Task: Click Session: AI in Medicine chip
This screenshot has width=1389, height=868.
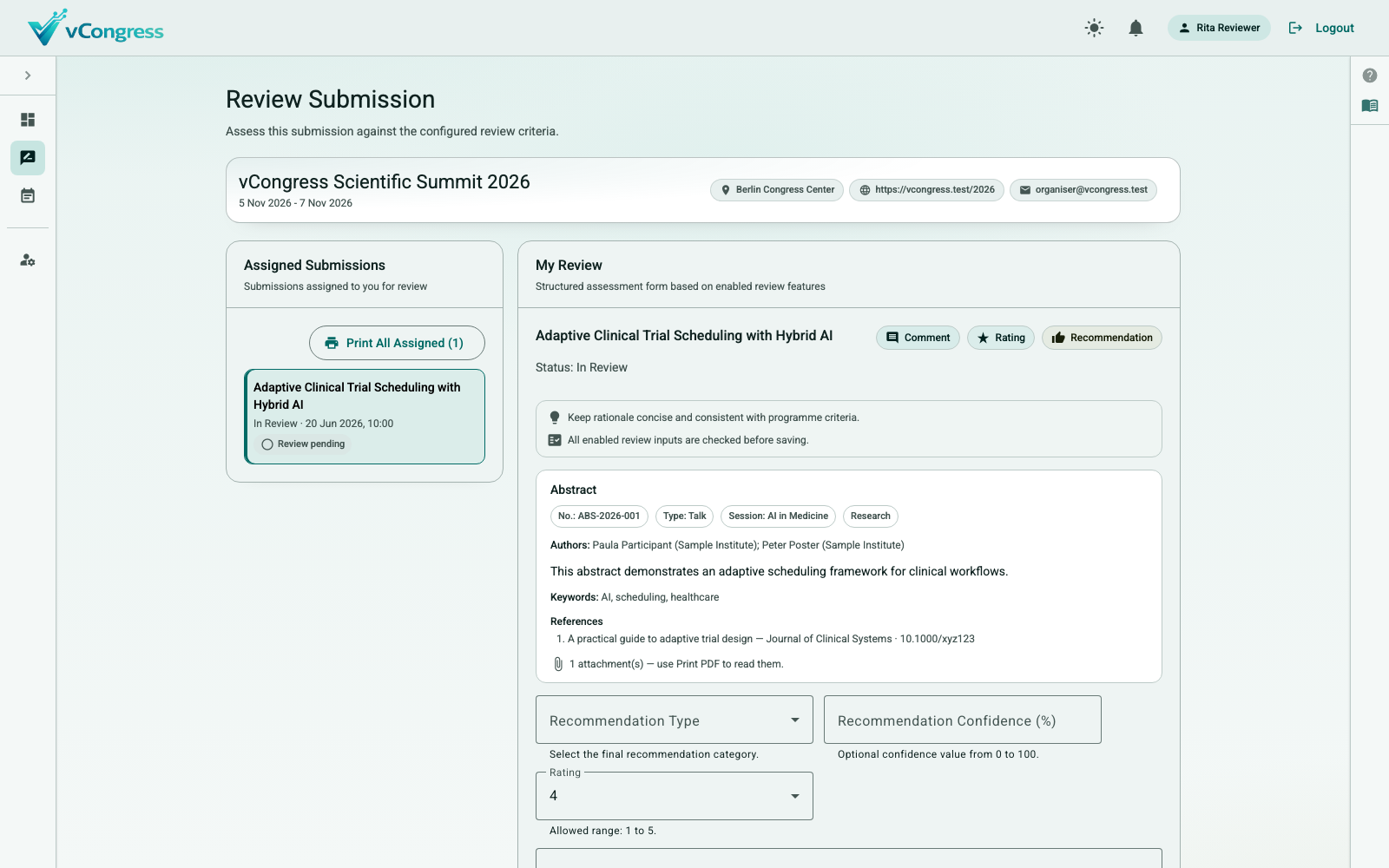Action: tap(778, 516)
